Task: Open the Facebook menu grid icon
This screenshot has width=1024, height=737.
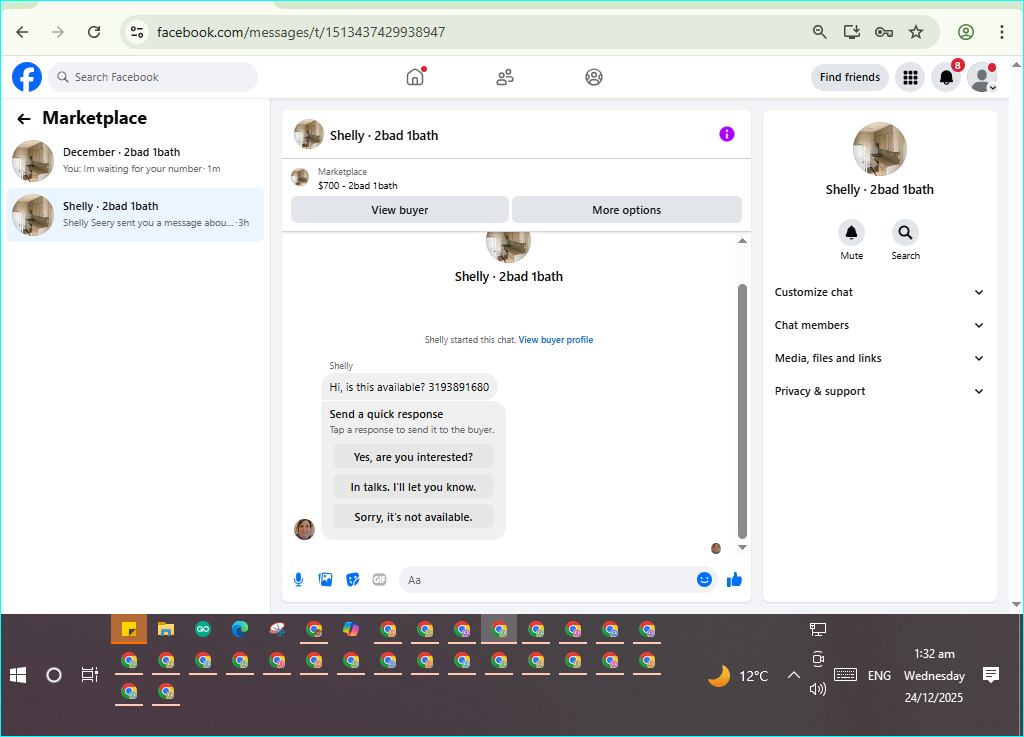Action: [910, 77]
